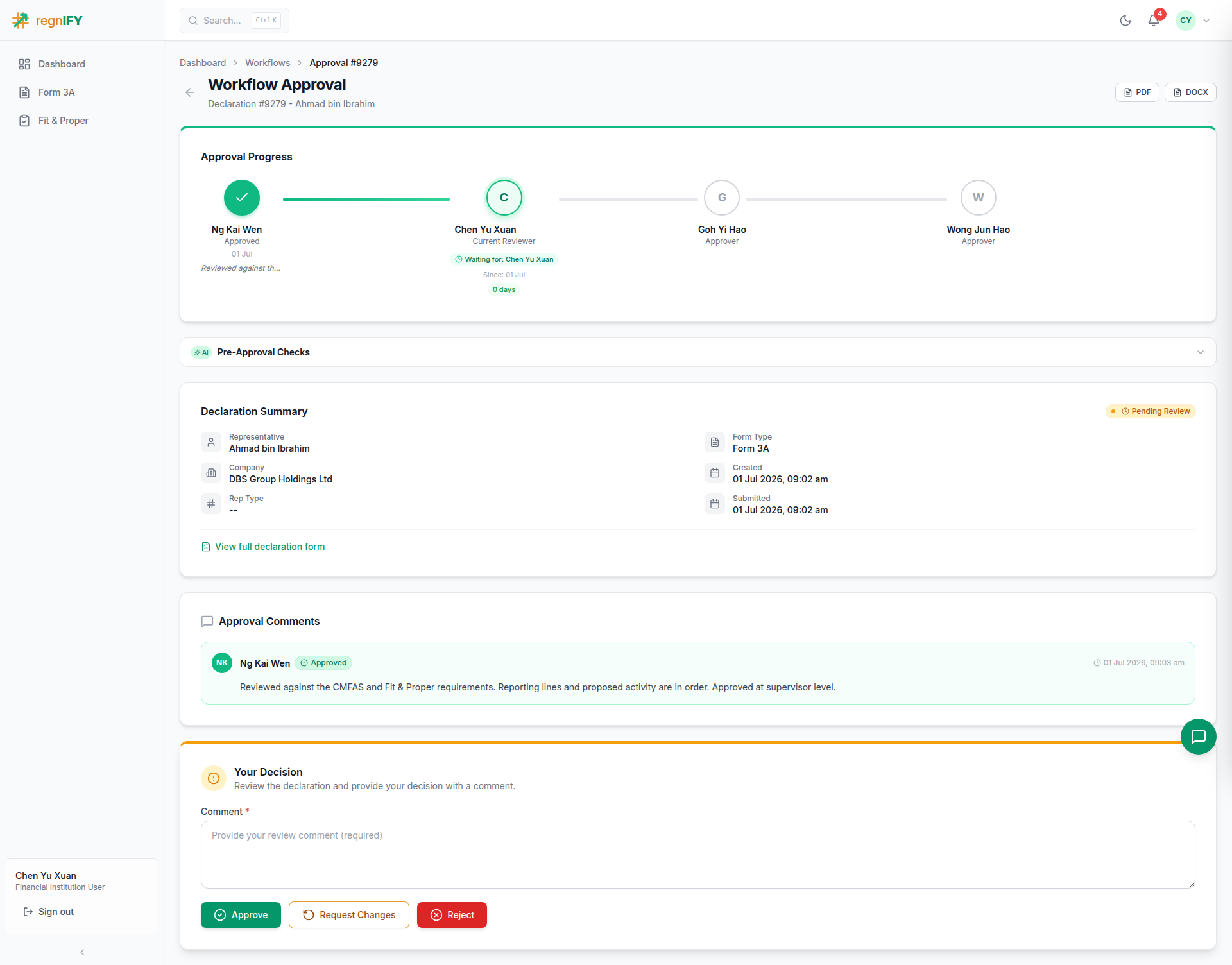Expand the Pre-Approval Checks section
This screenshot has width=1232, height=965.
(698, 352)
